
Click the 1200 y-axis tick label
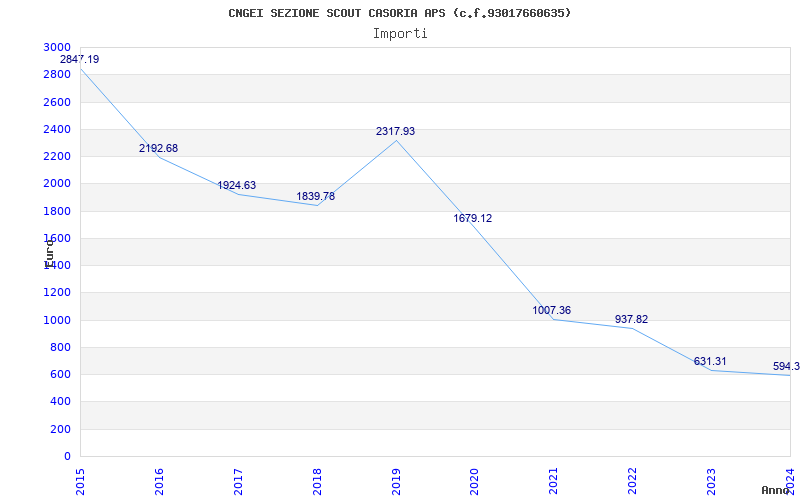click(x=57, y=293)
